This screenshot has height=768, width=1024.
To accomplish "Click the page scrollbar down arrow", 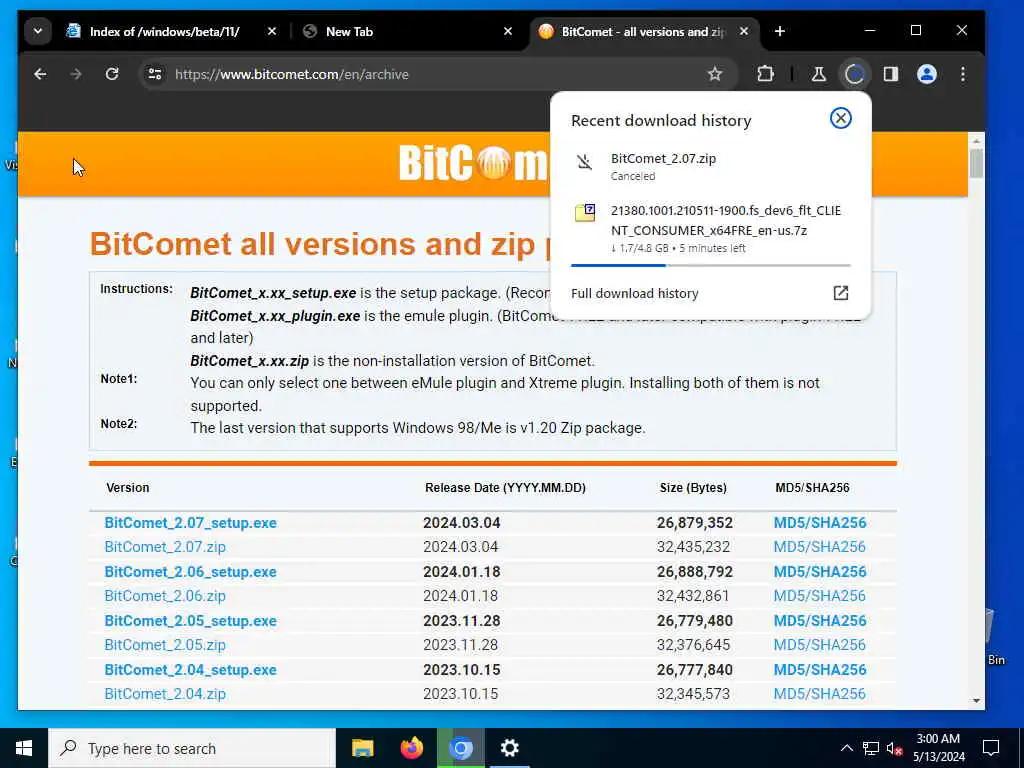I will (x=976, y=701).
